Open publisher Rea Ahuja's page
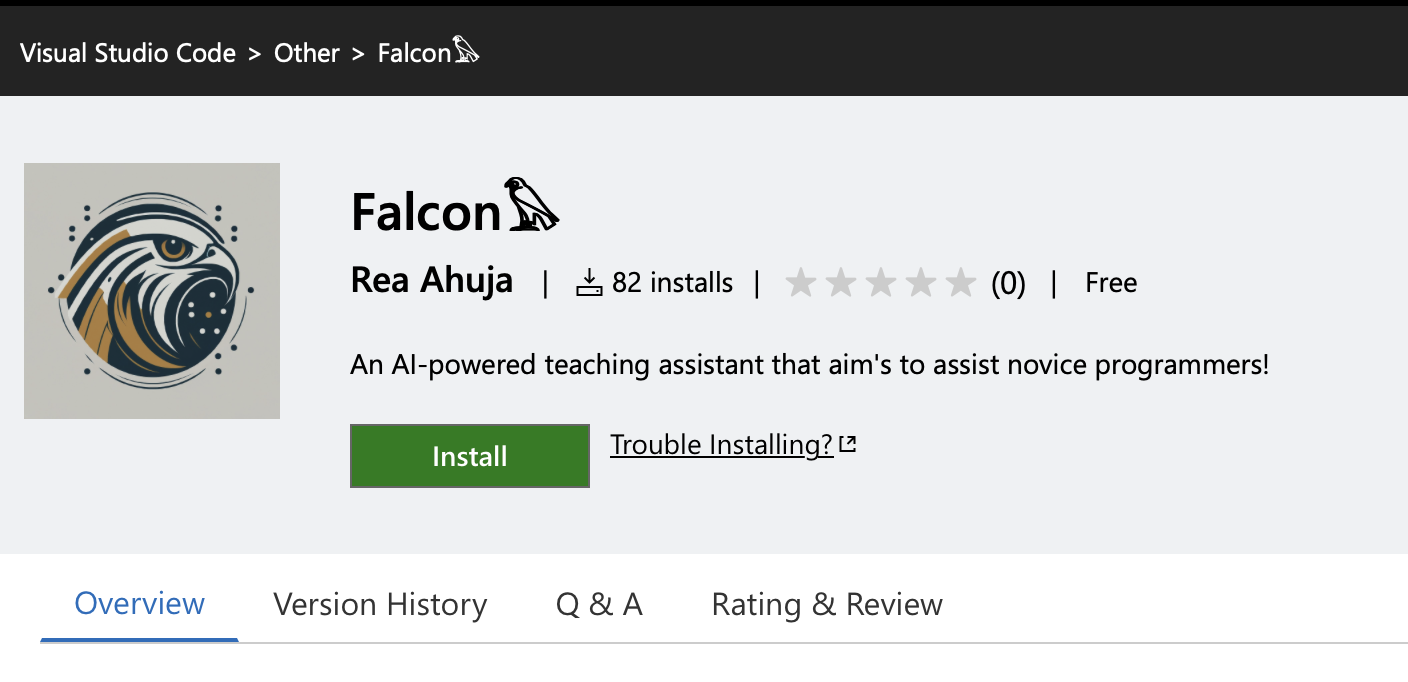 432,280
